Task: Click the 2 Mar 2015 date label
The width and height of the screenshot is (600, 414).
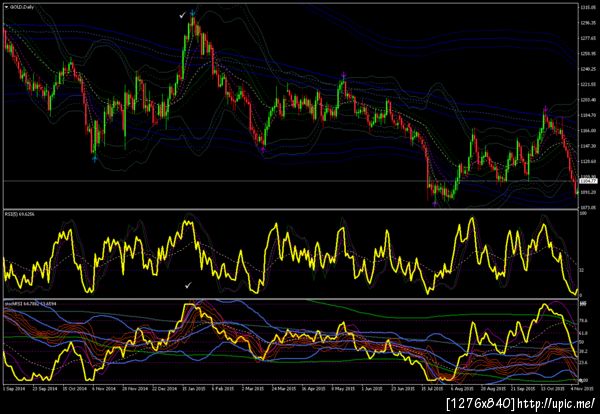Action: 253,388
